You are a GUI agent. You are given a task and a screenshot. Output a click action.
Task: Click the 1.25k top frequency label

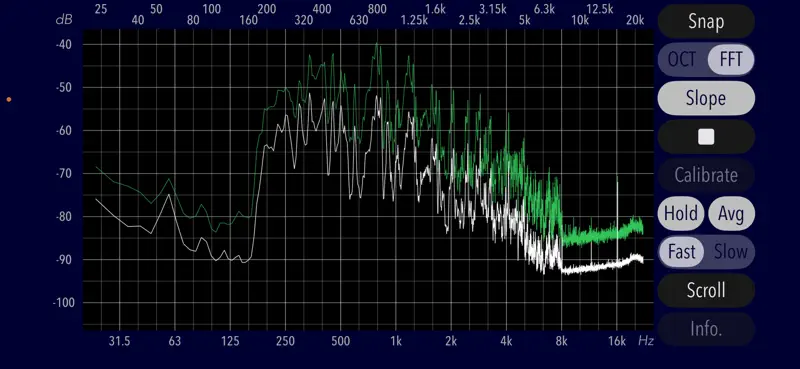coord(414,20)
